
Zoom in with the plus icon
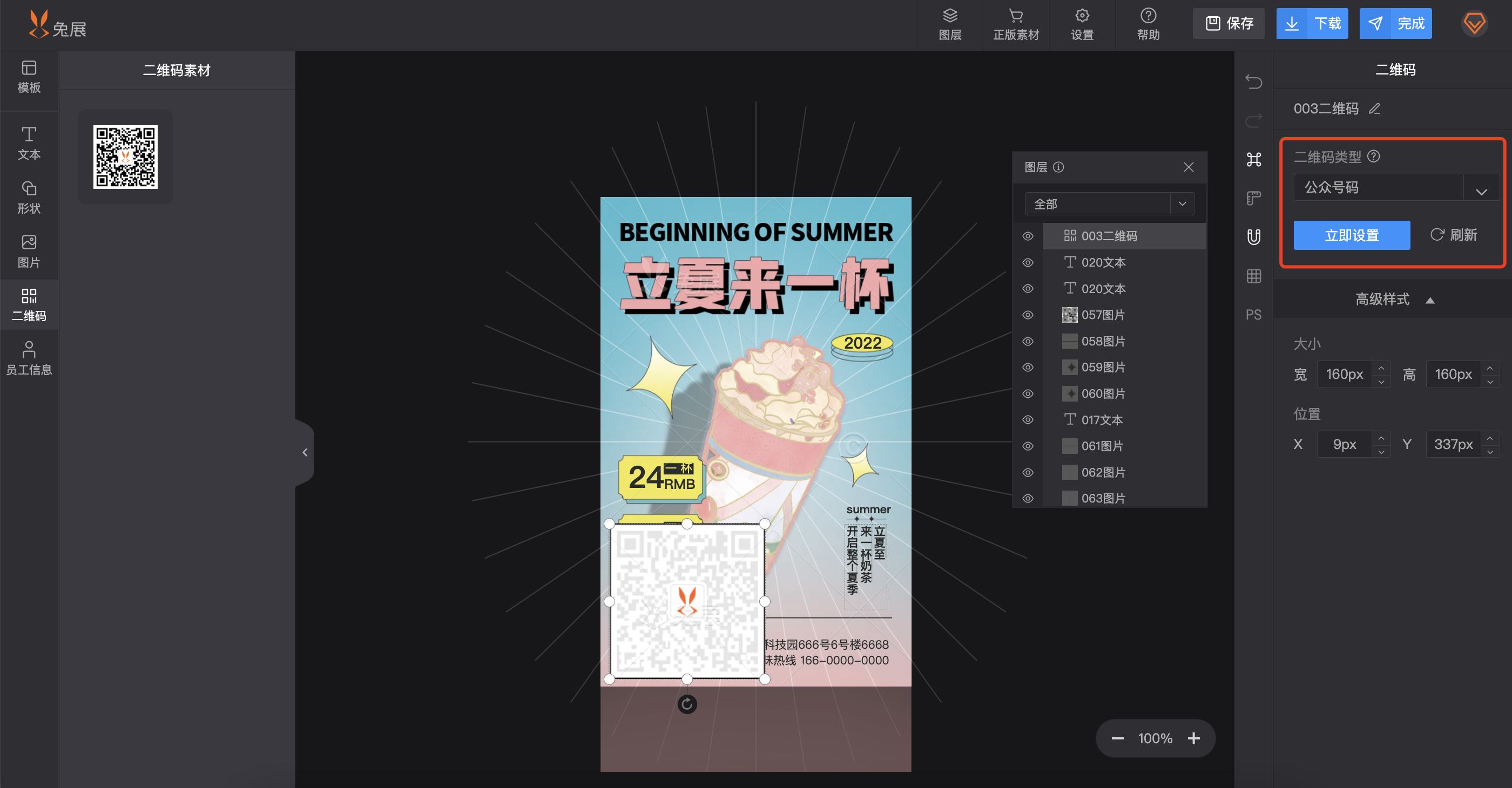coord(1193,738)
